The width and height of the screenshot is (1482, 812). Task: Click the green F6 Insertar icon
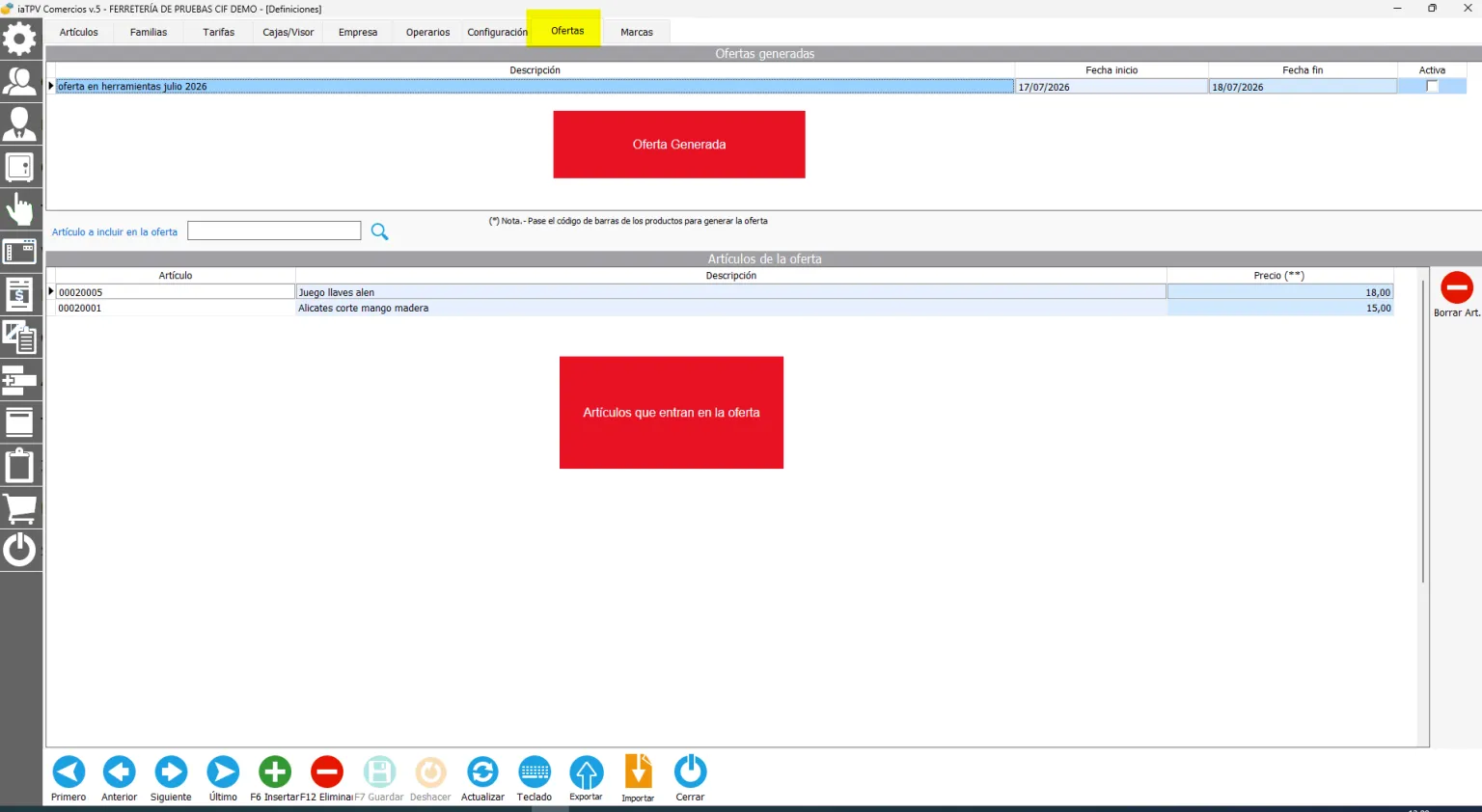[x=275, y=771]
